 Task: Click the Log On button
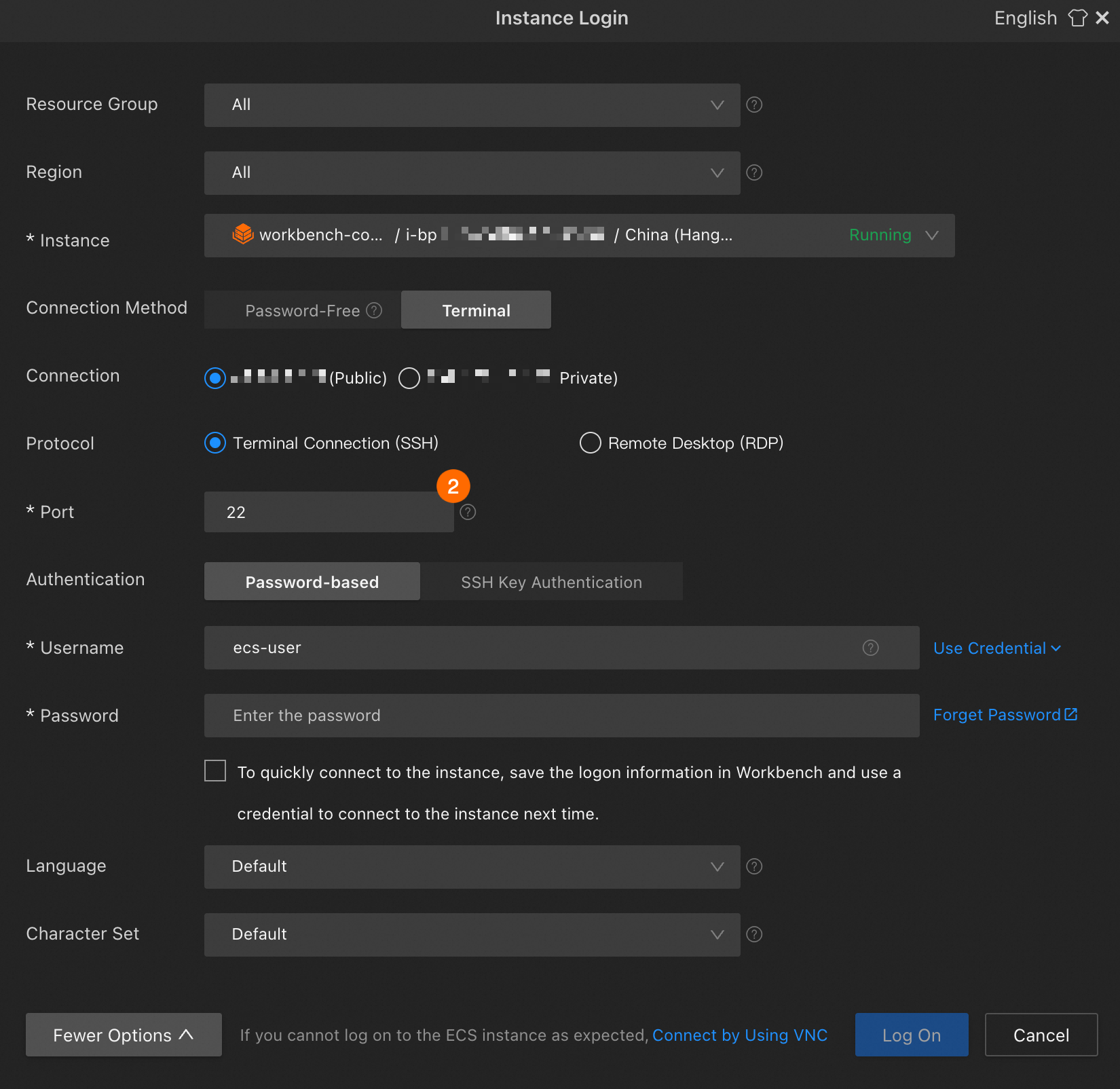point(911,1035)
